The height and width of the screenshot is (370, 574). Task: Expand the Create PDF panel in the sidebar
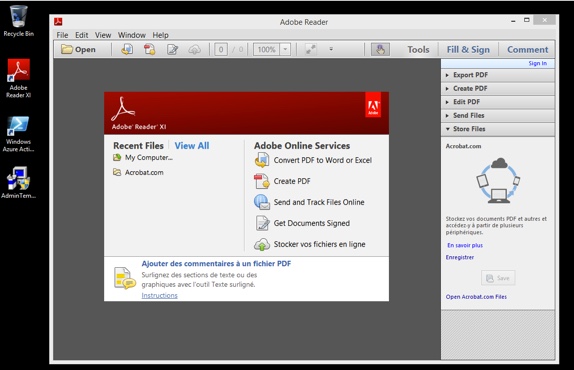[x=497, y=89]
